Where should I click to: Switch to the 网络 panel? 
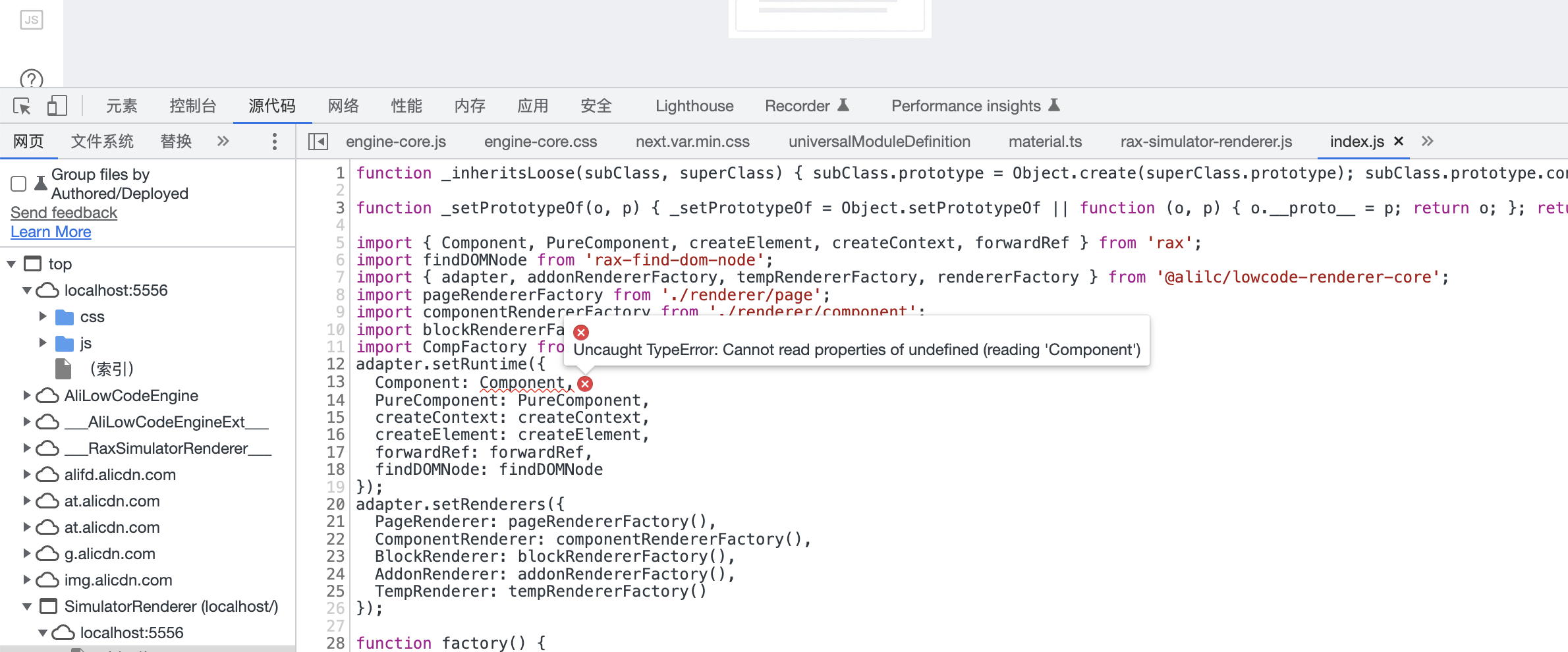pyautogui.click(x=343, y=105)
